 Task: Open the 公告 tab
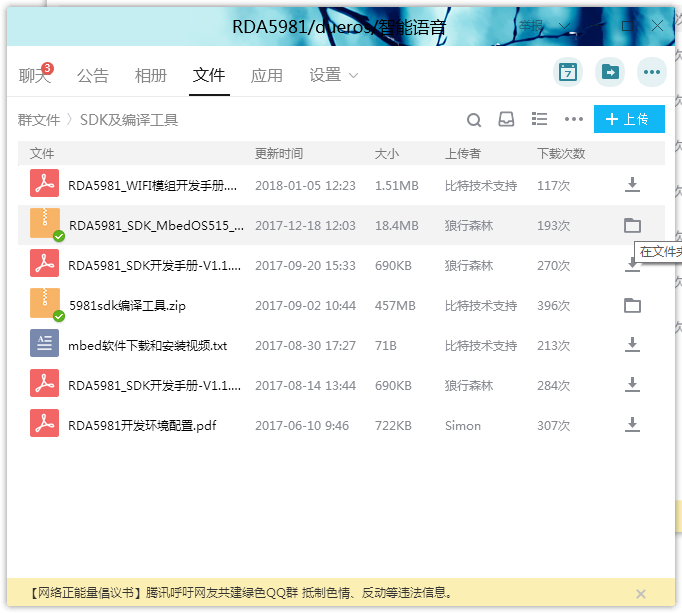pyautogui.click(x=93, y=75)
